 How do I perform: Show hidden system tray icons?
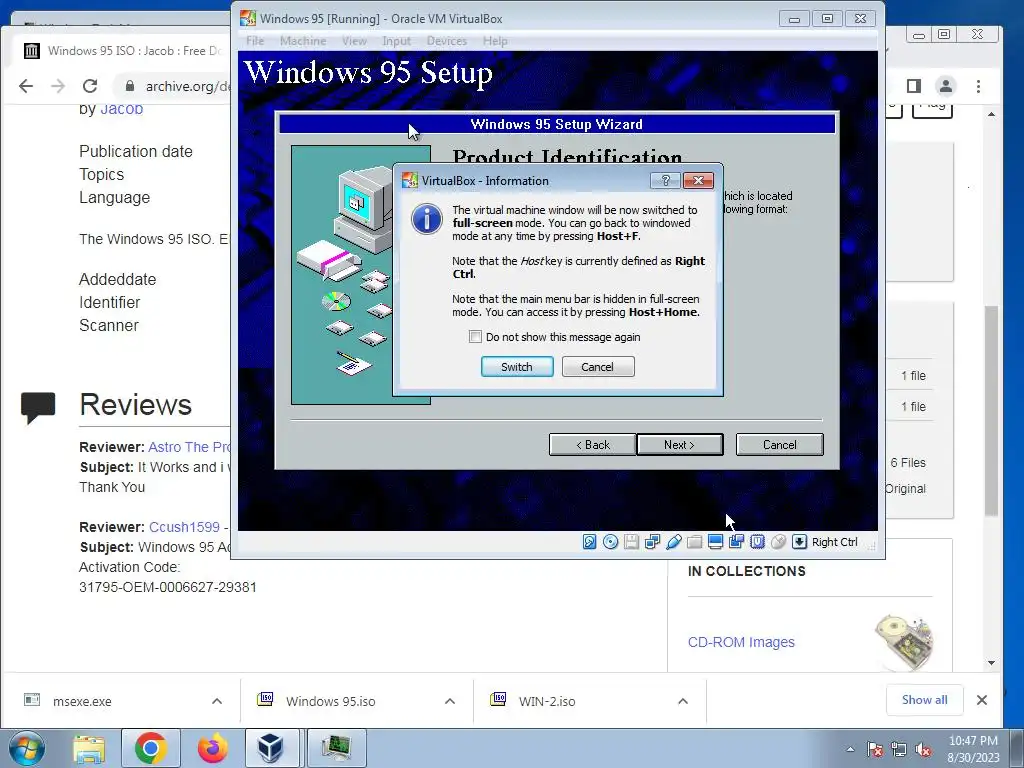point(850,749)
